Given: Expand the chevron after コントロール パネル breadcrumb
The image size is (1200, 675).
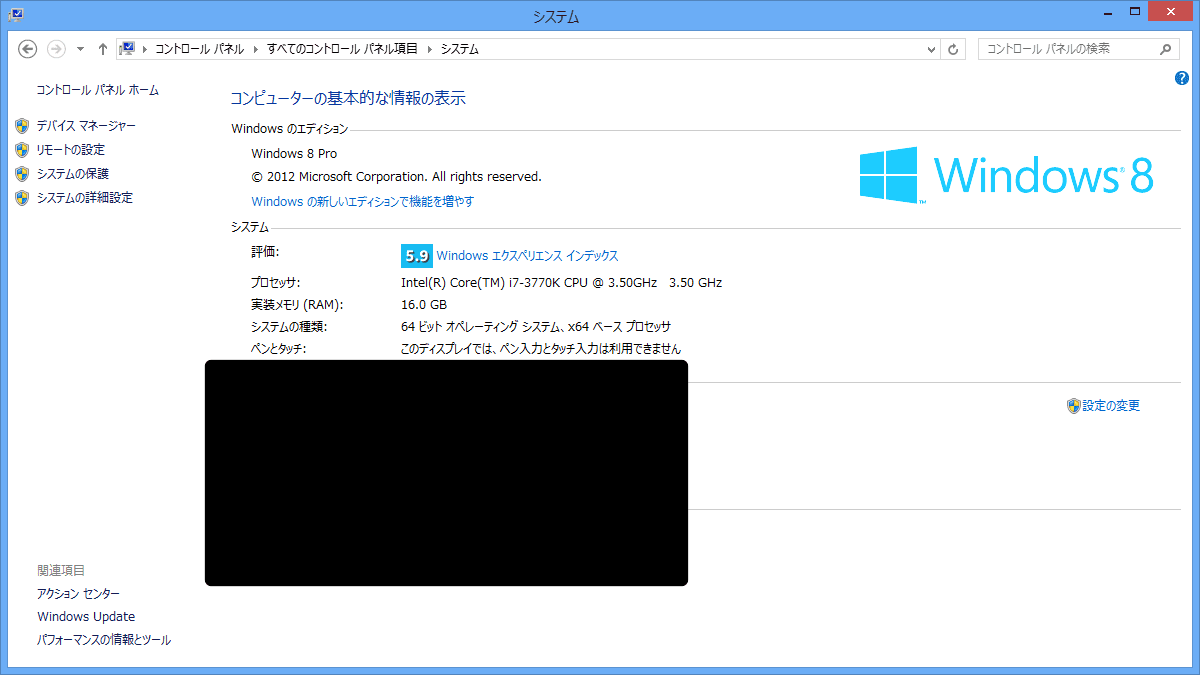Looking at the screenshot, I should click(x=256, y=49).
